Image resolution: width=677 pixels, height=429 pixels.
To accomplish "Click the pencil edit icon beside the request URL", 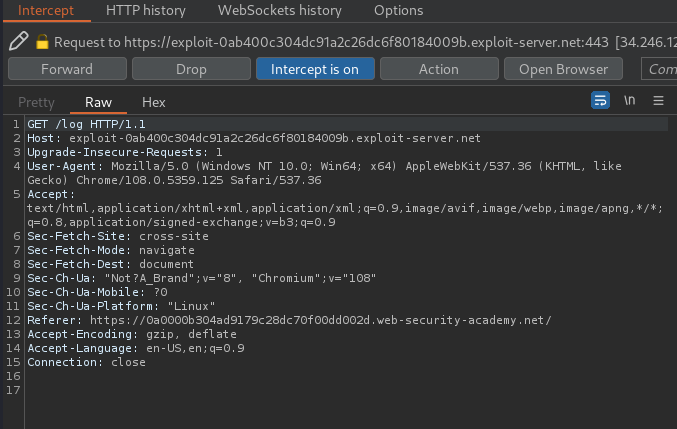I will coord(19,41).
